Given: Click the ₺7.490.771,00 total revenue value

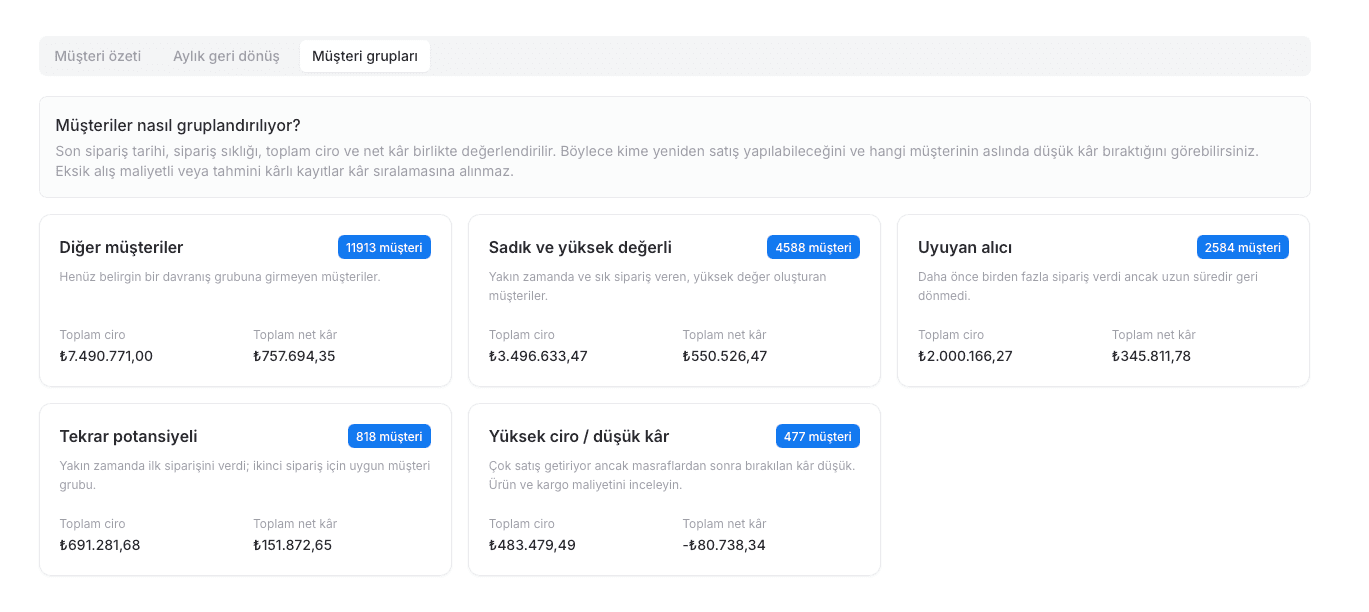Looking at the screenshot, I should 106,356.
